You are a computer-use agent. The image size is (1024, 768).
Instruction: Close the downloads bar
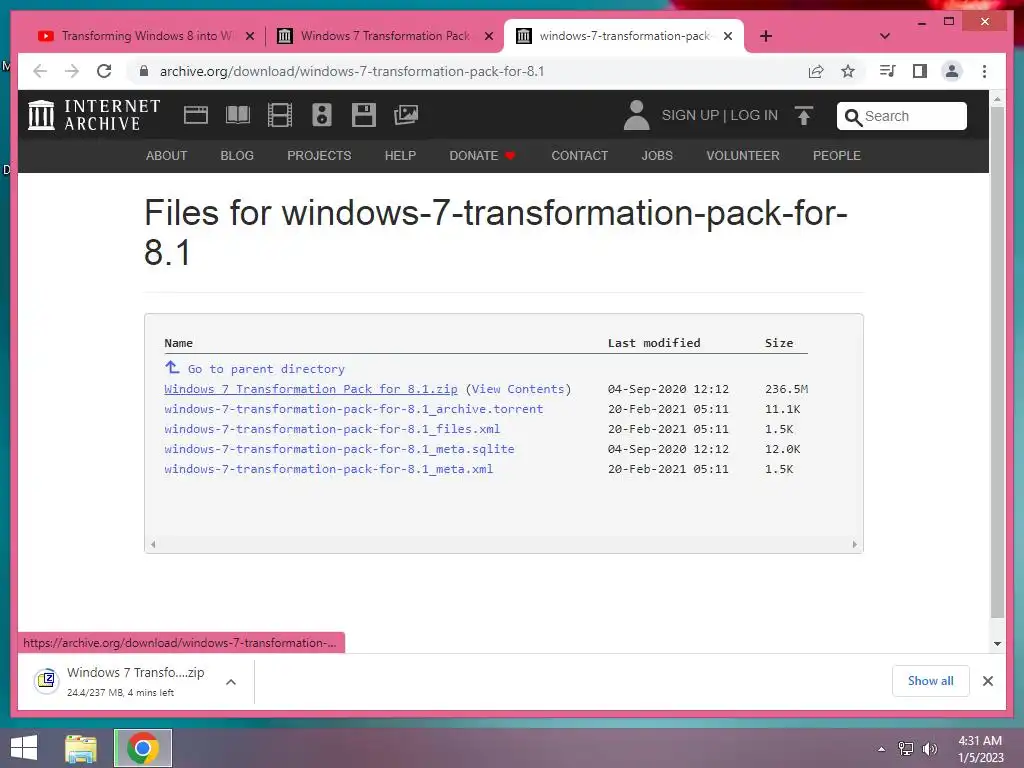coord(988,681)
